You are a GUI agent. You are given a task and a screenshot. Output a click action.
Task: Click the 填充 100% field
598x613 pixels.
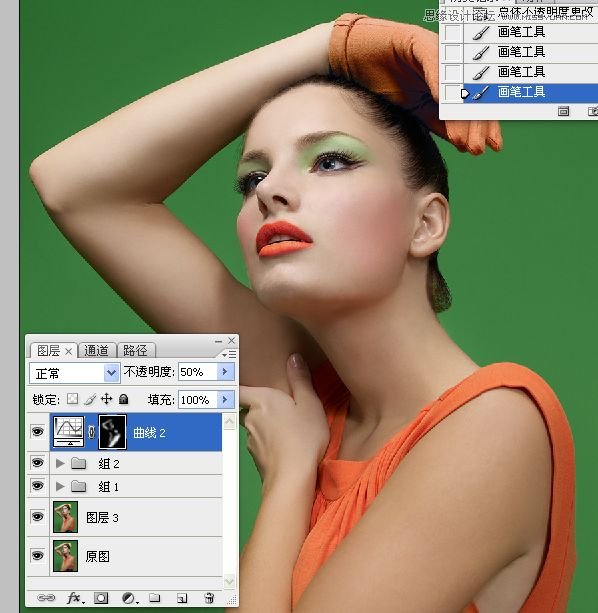coord(198,400)
